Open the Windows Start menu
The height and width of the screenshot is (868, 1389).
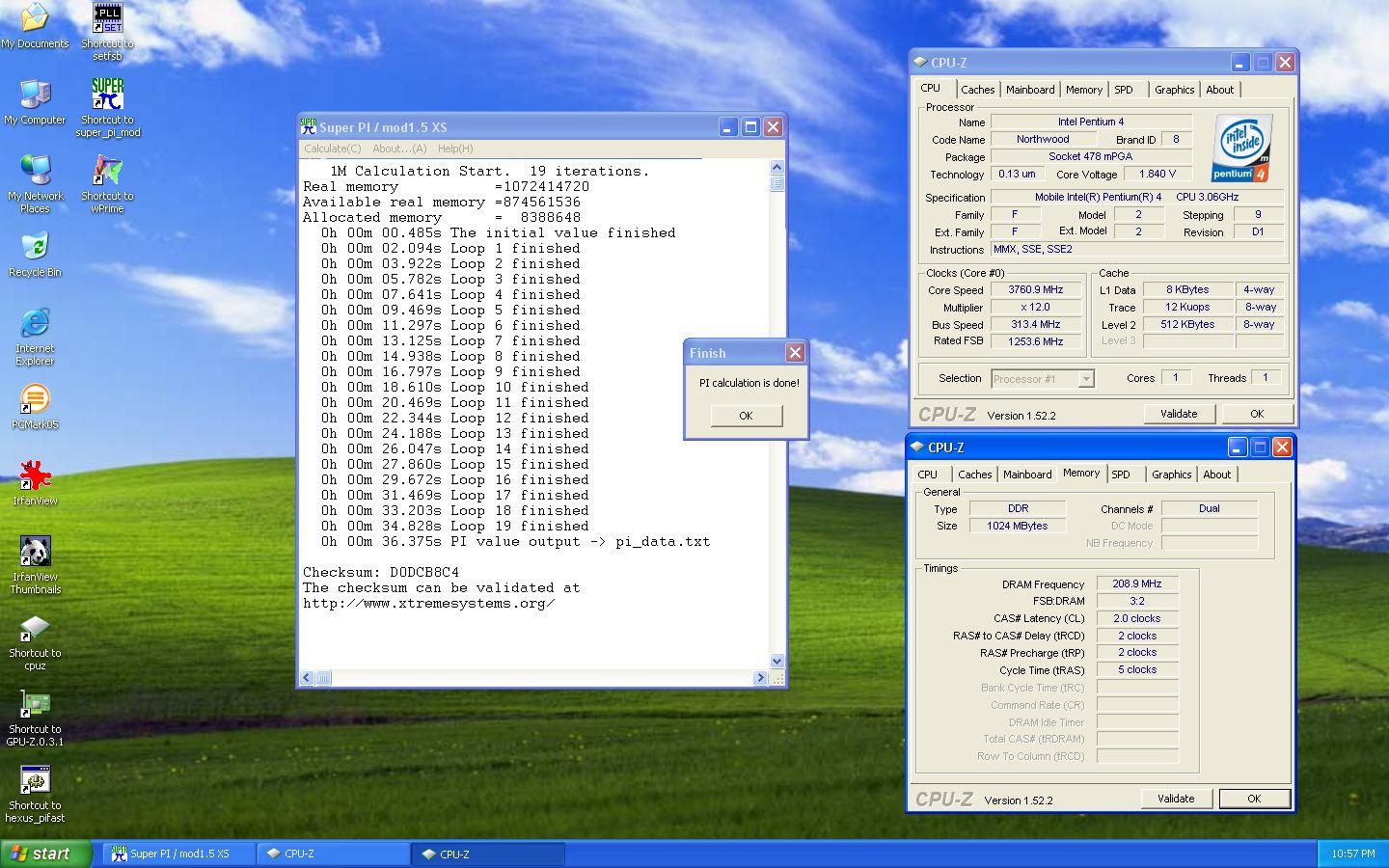tap(45, 854)
